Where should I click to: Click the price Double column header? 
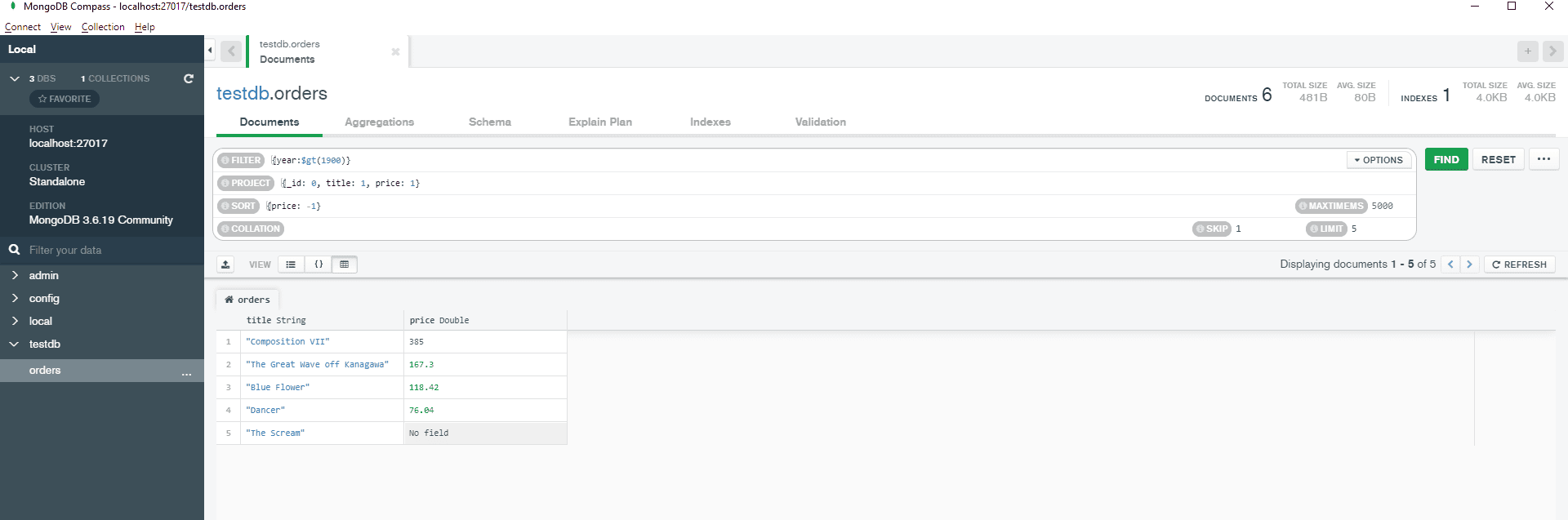485,320
